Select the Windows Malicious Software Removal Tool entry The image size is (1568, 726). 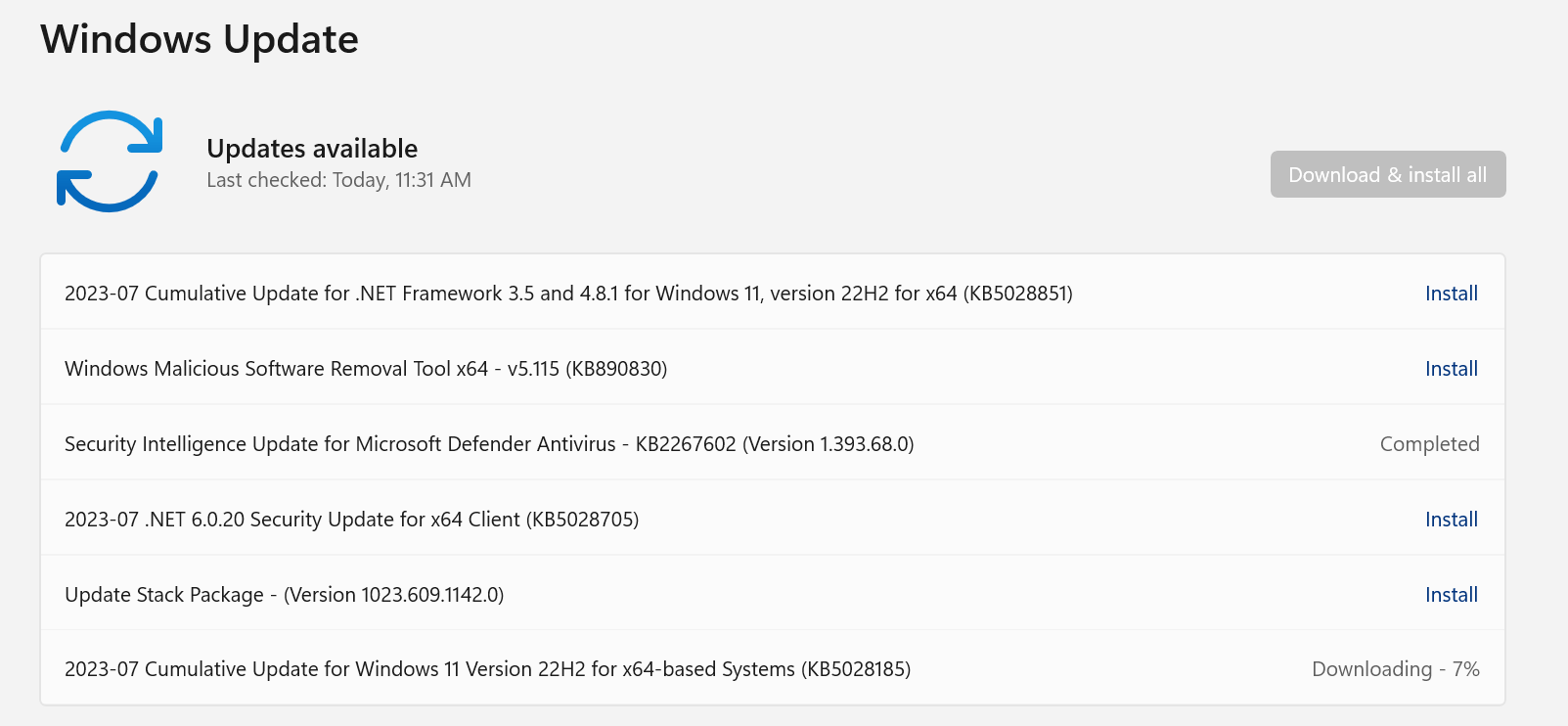pos(366,369)
